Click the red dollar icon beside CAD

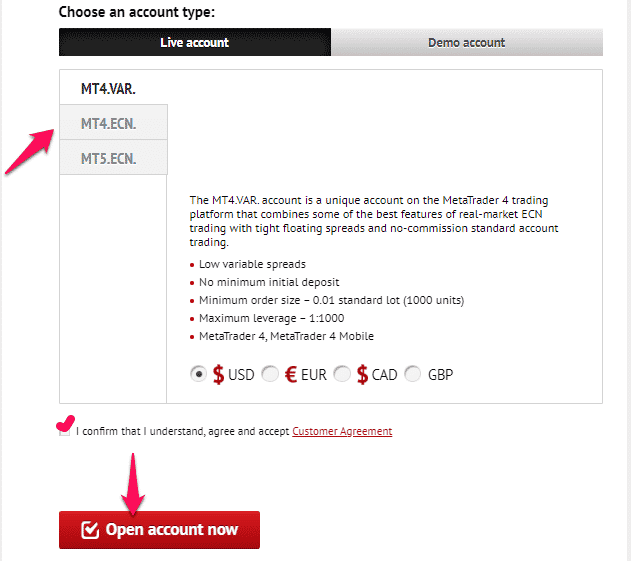click(362, 374)
